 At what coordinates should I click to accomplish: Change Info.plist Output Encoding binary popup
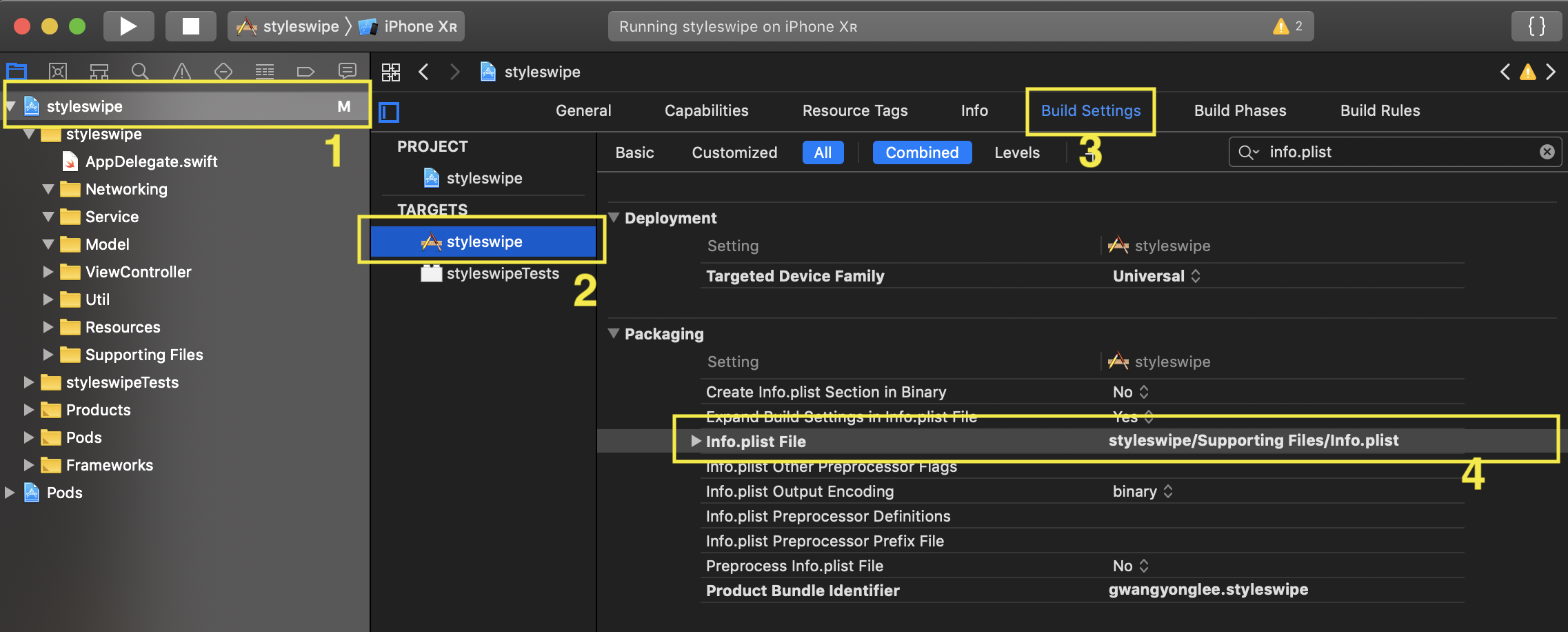(1143, 491)
